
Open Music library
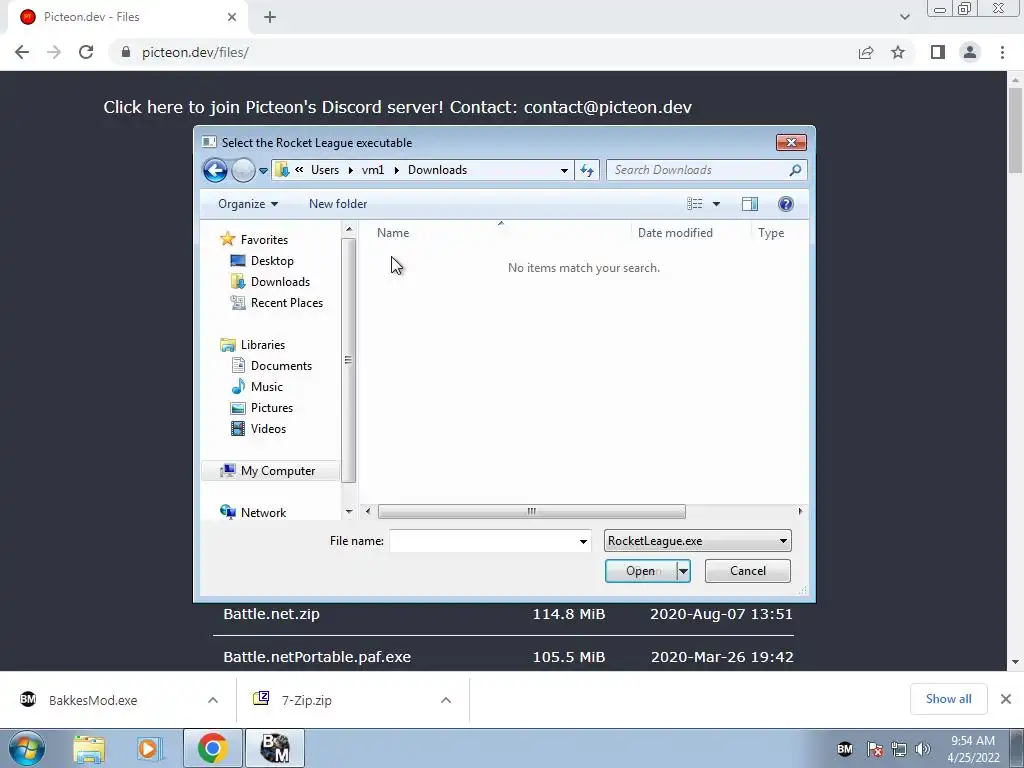pyautogui.click(x=266, y=387)
